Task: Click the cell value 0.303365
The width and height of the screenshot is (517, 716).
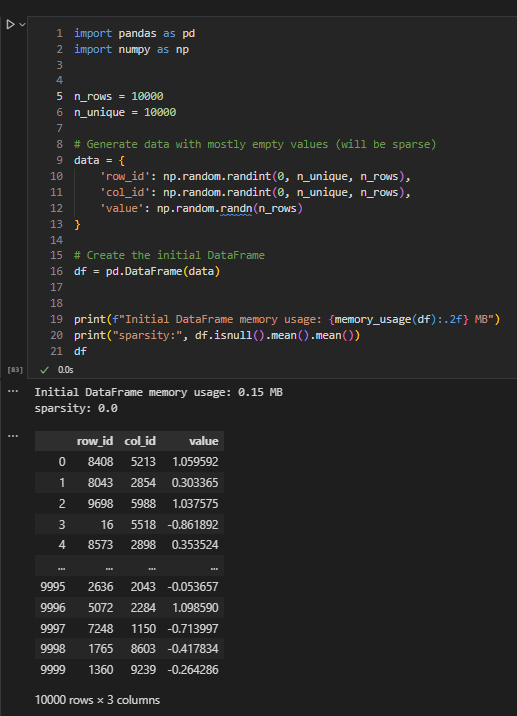Action: pyautogui.click(x=195, y=483)
